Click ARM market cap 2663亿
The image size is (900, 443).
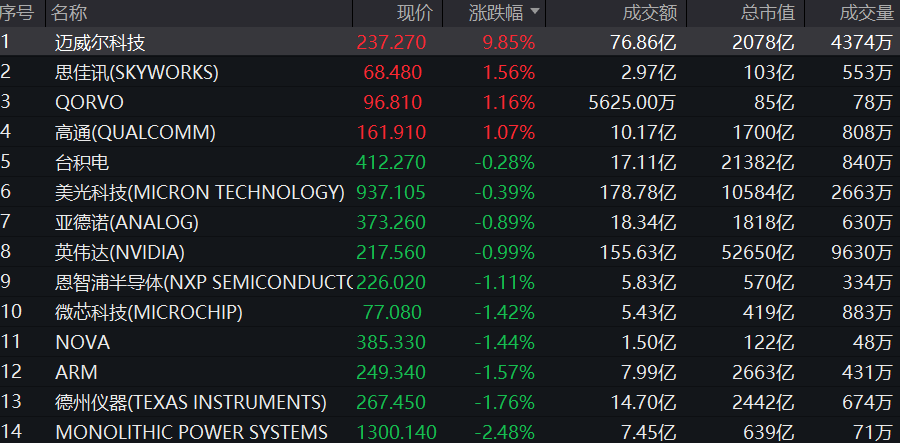point(763,372)
